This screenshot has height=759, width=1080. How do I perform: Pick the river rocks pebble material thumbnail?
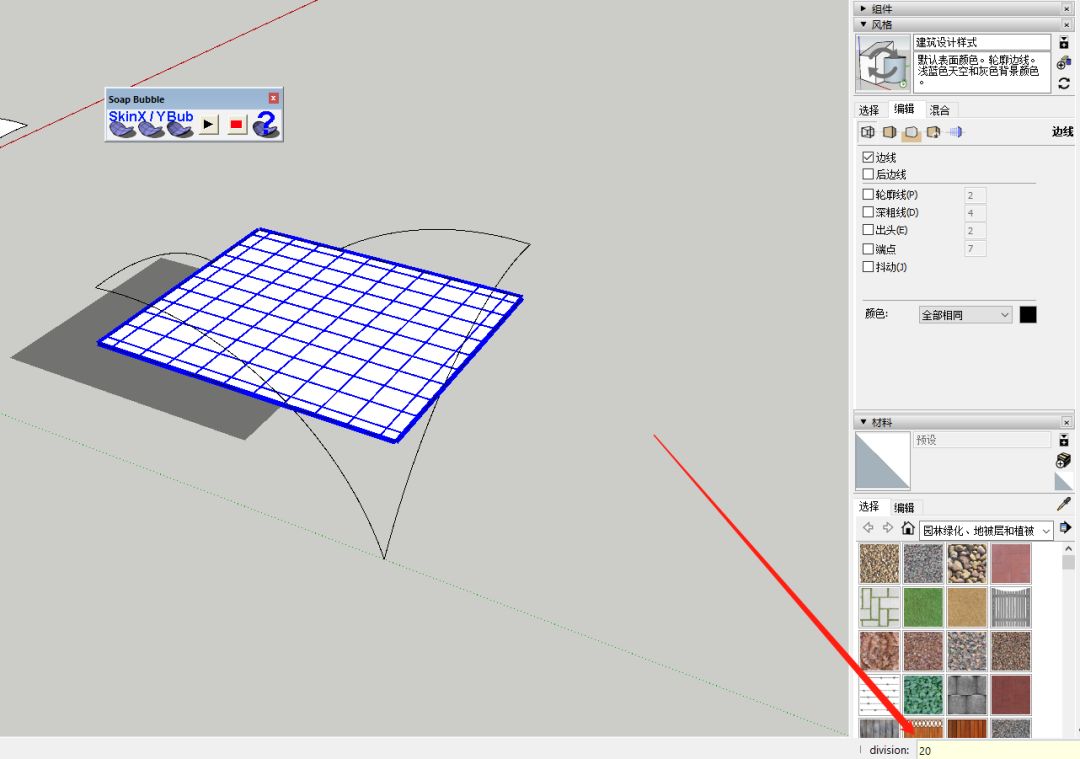pyautogui.click(x=967, y=563)
